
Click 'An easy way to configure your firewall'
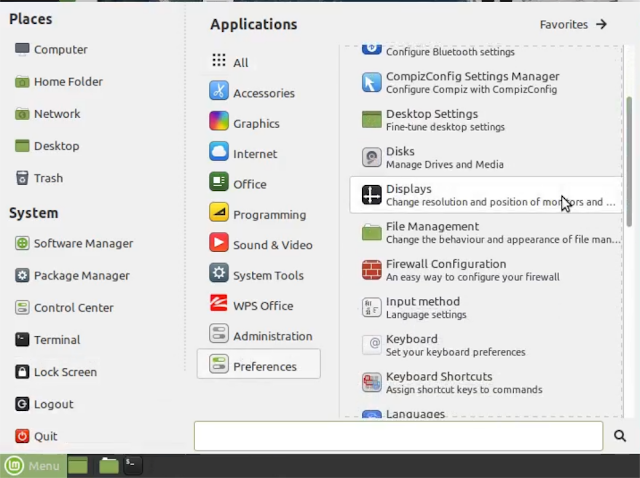coord(473,277)
